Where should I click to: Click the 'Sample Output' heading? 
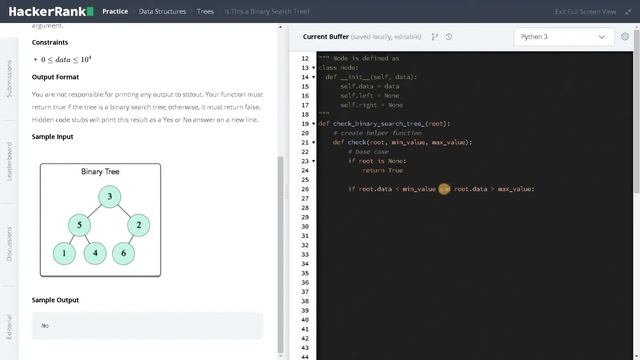(x=55, y=300)
